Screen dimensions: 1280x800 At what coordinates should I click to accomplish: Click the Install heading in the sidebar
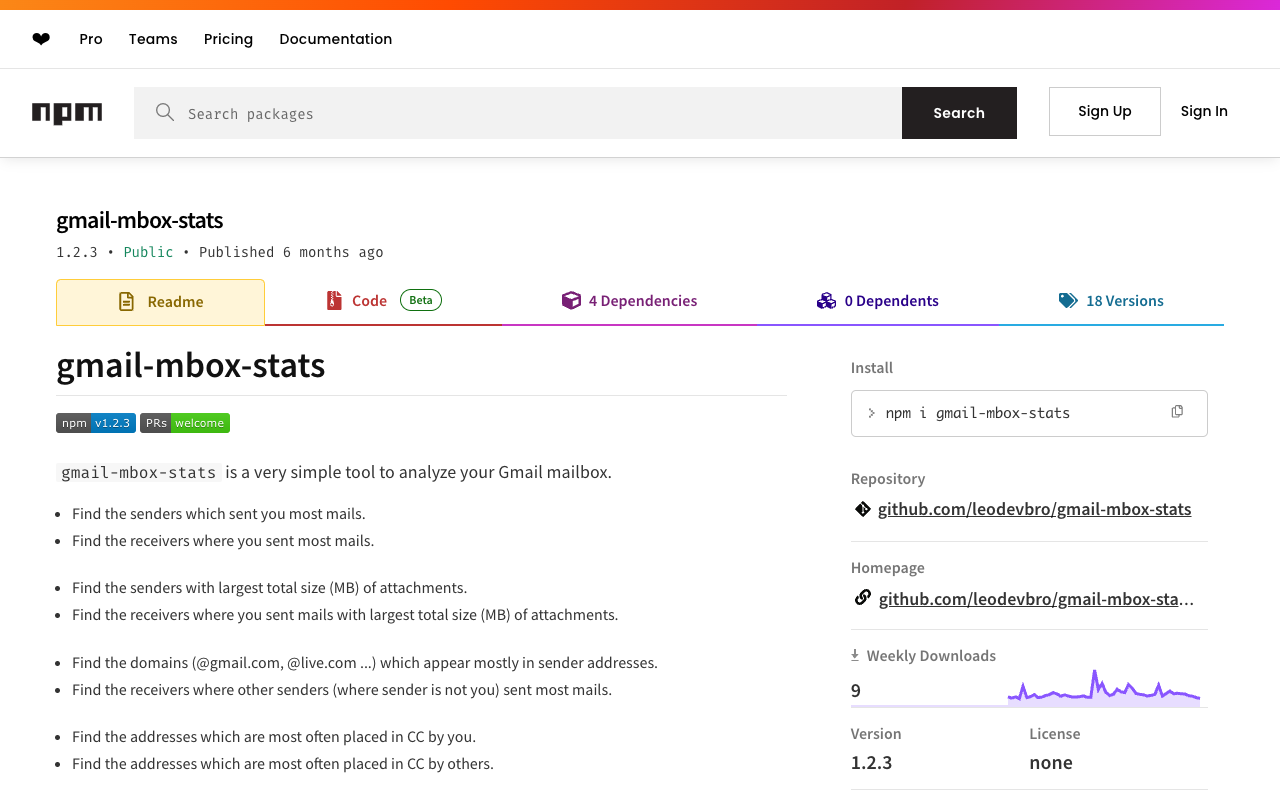click(872, 368)
